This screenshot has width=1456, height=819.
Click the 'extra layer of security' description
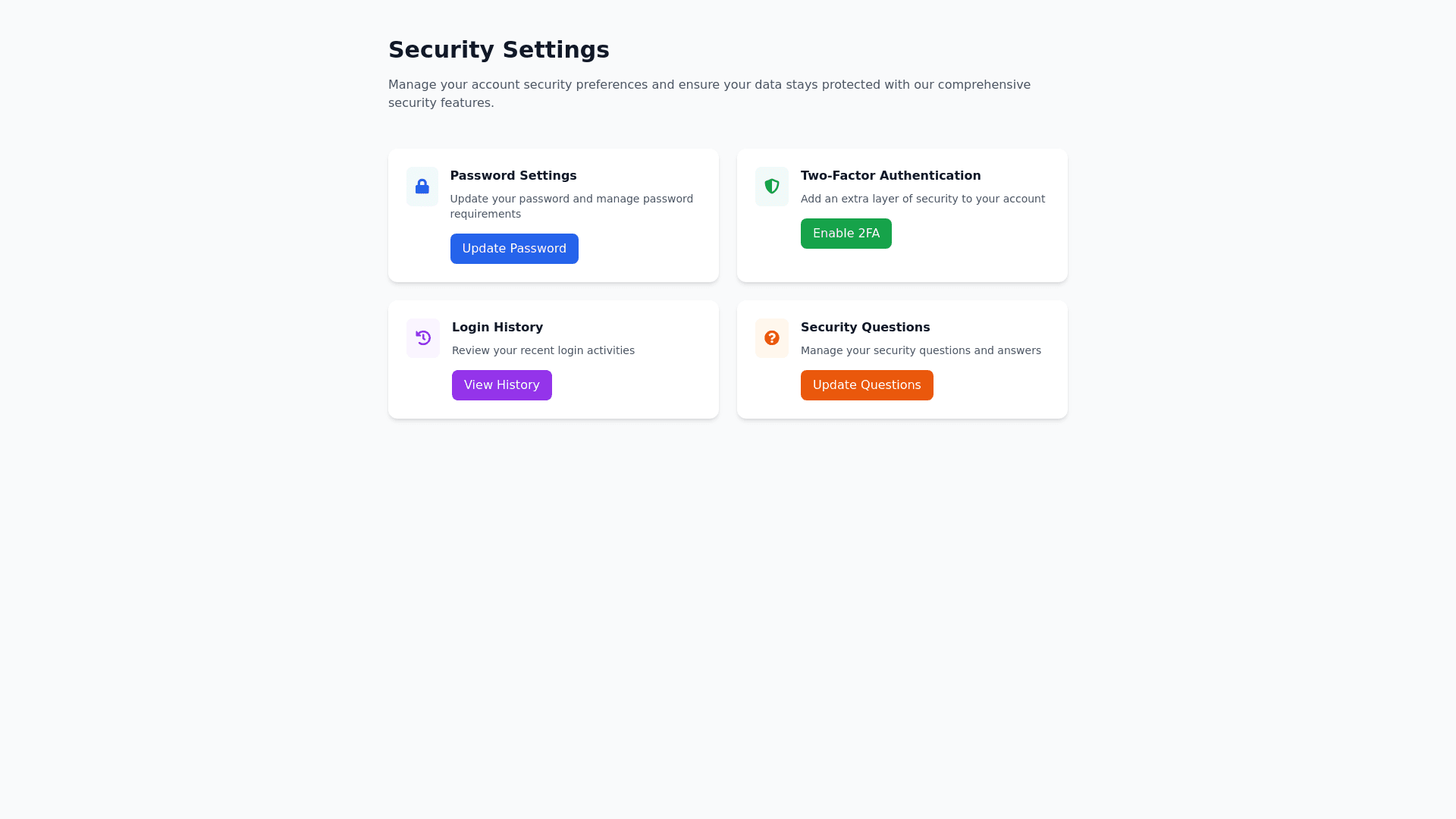click(x=922, y=199)
